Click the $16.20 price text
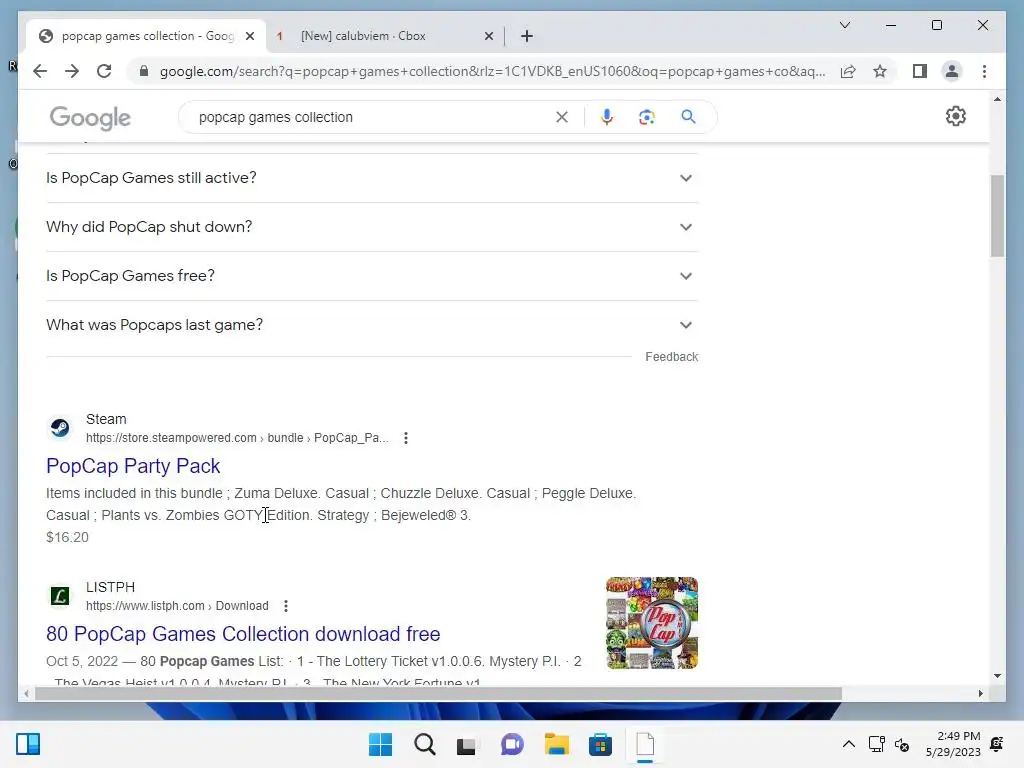1024x768 pixels. [x=67, y=537]
